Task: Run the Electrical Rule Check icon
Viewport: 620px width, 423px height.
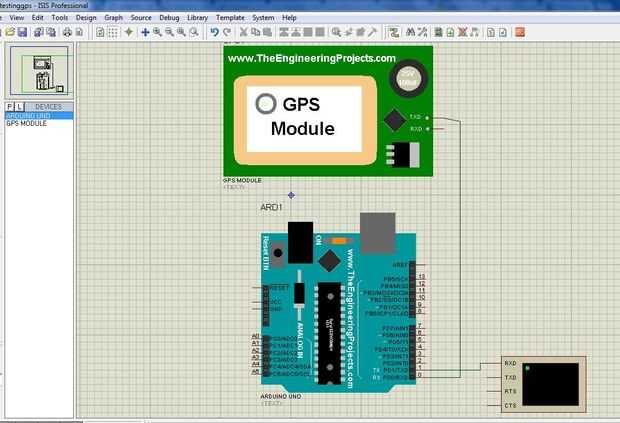Action: [x=503, y=32]
